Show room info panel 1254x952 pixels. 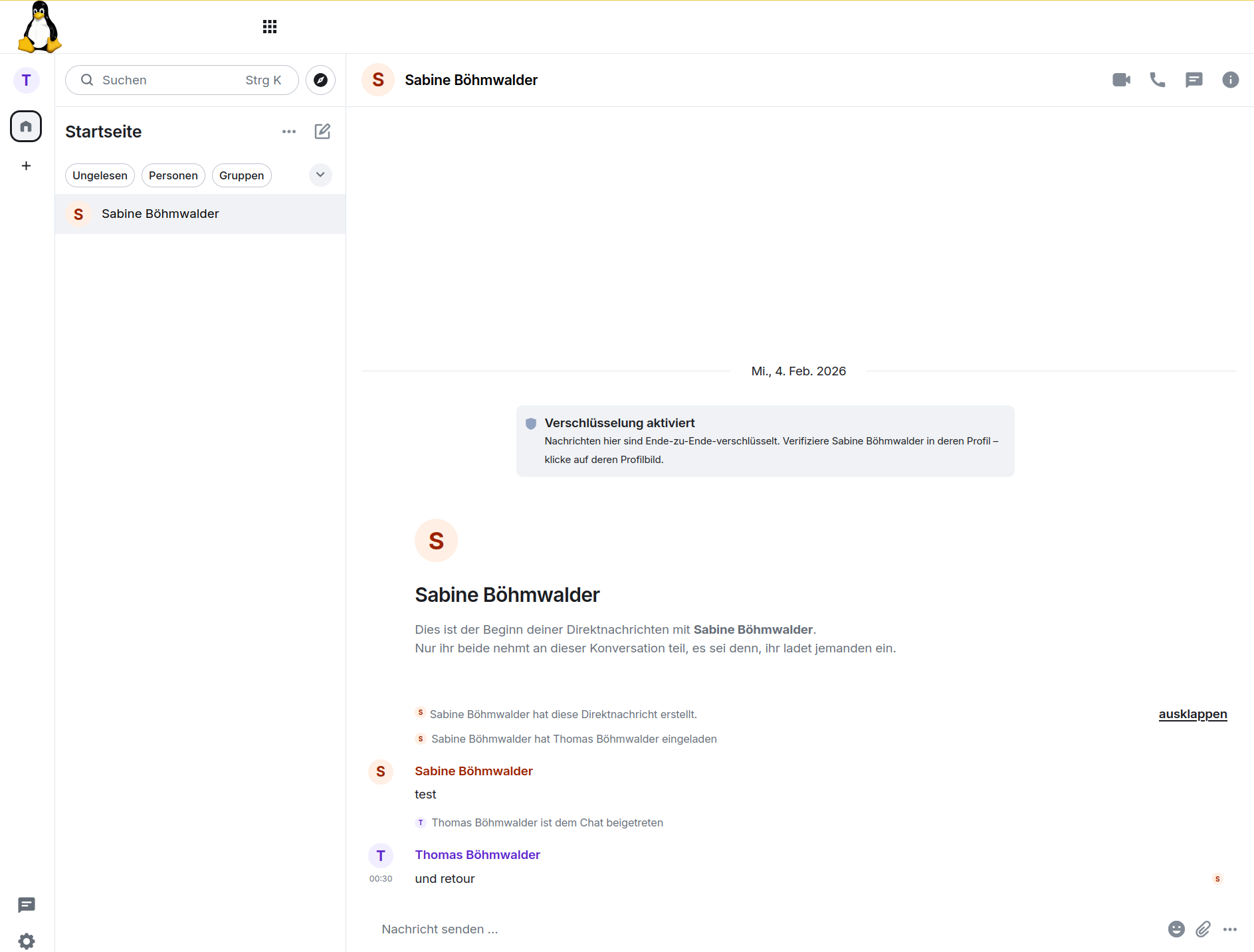(x=1230, y=80)
